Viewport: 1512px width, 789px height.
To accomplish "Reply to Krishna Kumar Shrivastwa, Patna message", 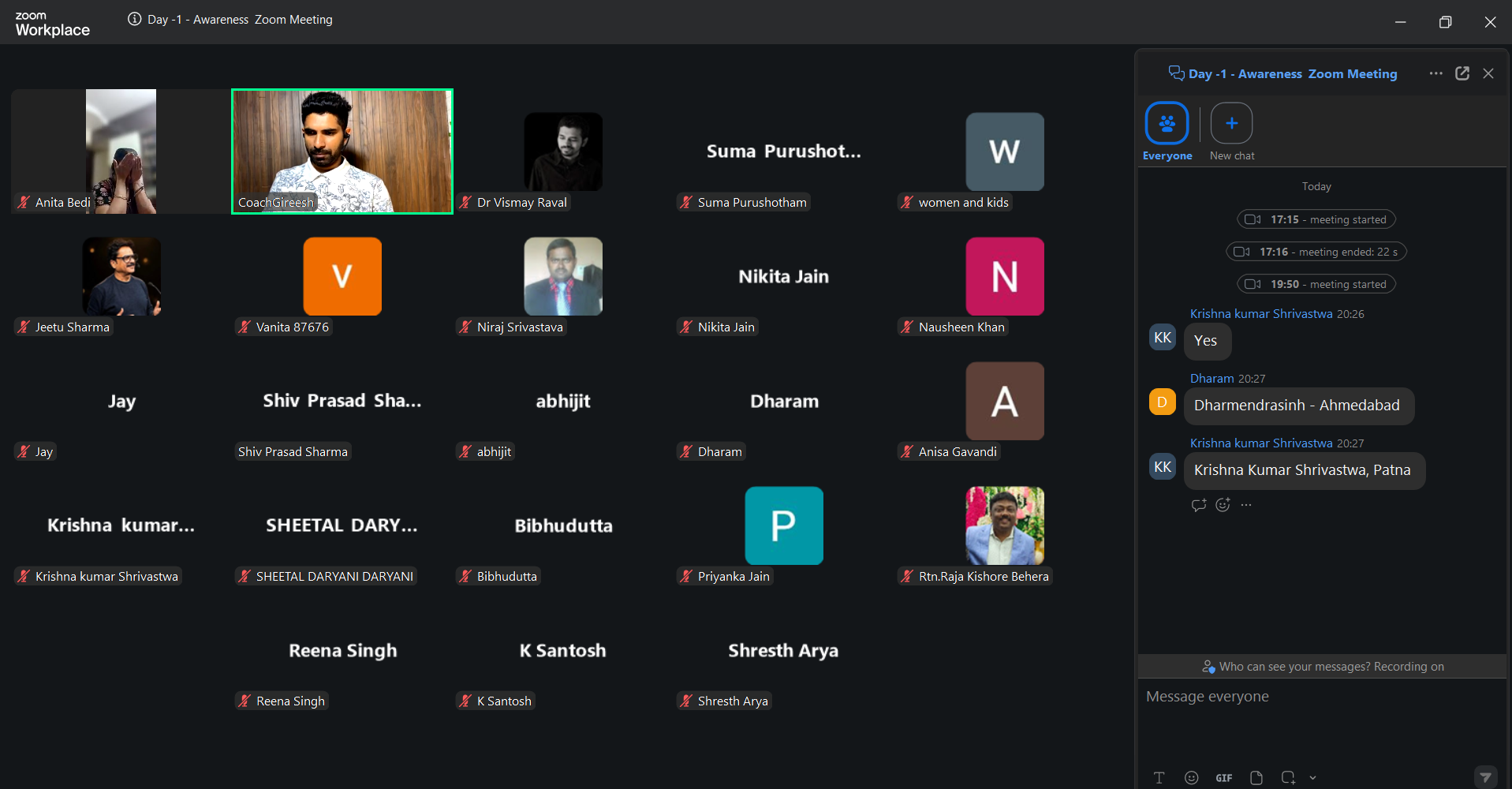I will tap(1199, 505).
